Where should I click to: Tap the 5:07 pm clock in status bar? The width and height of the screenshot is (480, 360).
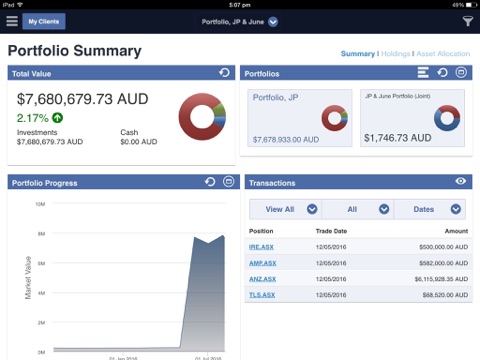point(240,5)
